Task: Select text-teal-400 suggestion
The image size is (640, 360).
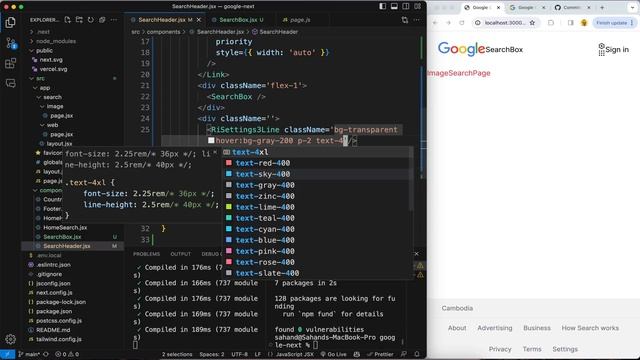Action: point(318,218)
